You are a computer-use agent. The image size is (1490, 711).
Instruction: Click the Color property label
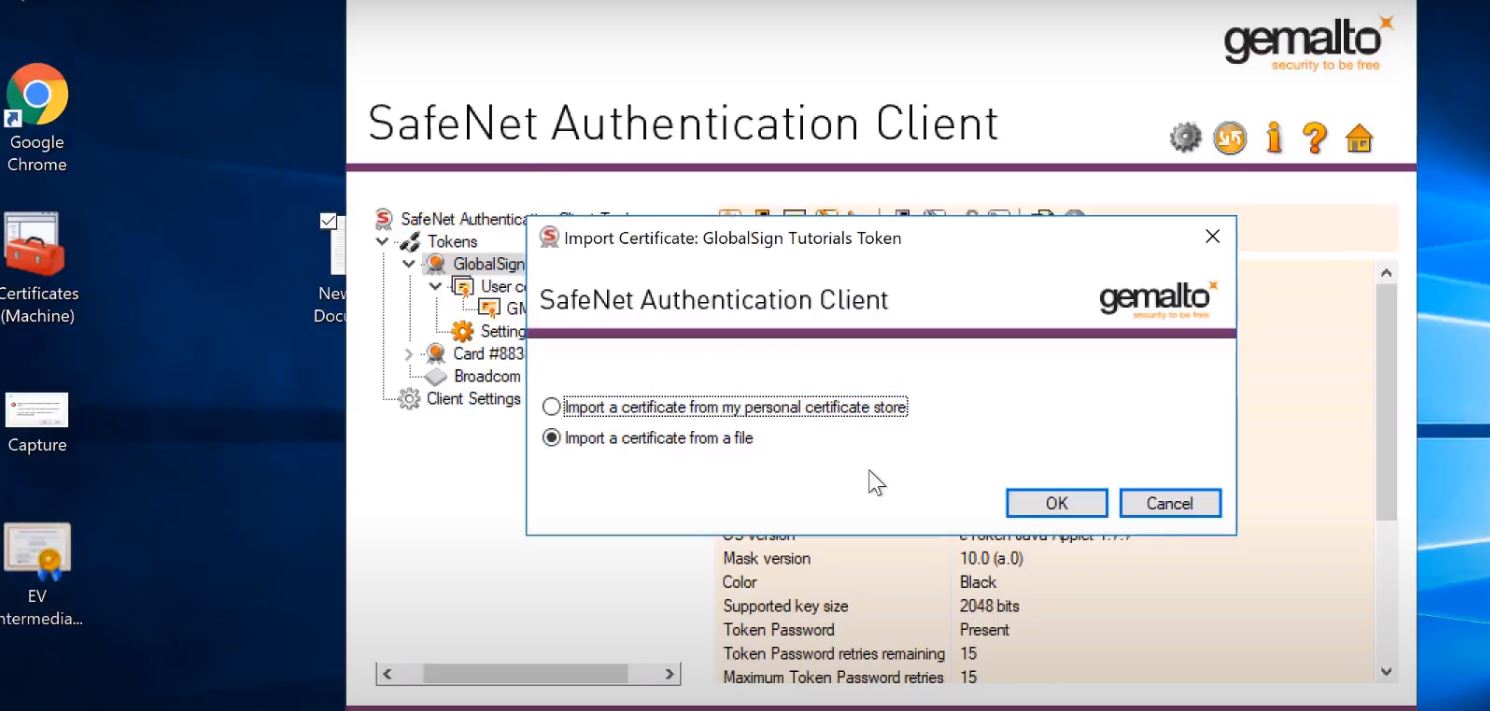coord(740,582)
